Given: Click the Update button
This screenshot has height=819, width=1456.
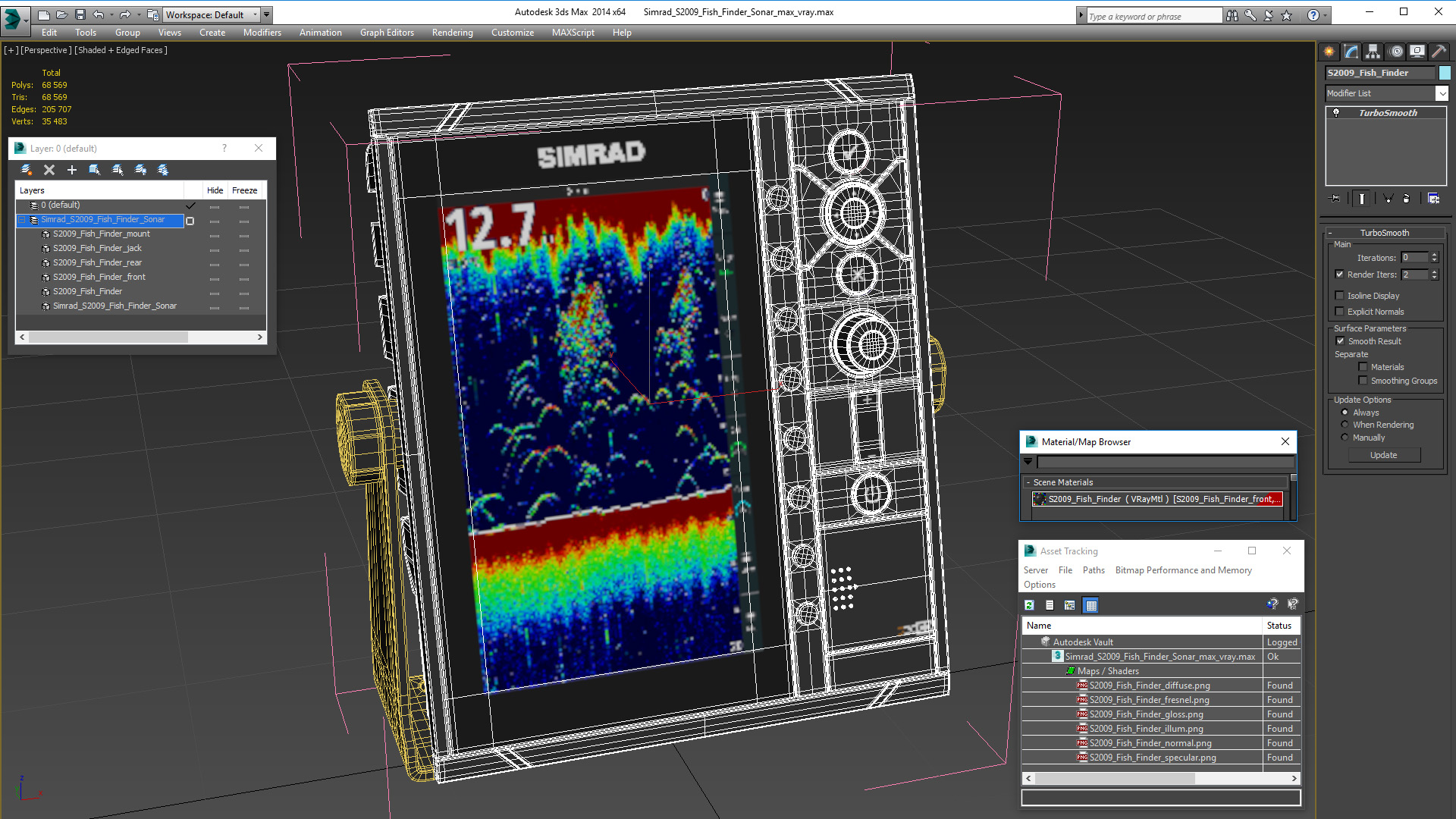Looking at the screenshot, I should (1384, 455).
